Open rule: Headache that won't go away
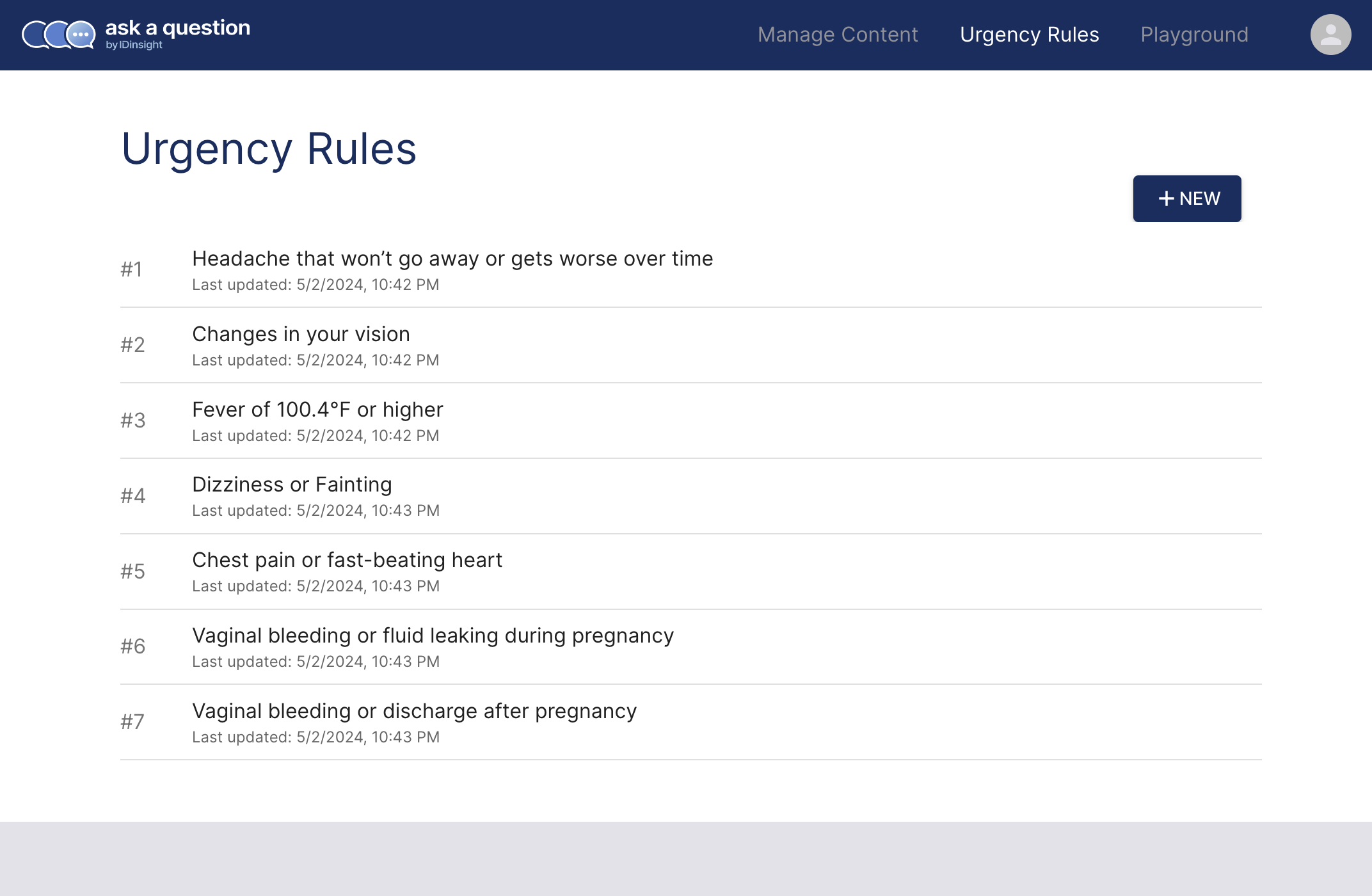1372x896 pixels. point(452,259)
